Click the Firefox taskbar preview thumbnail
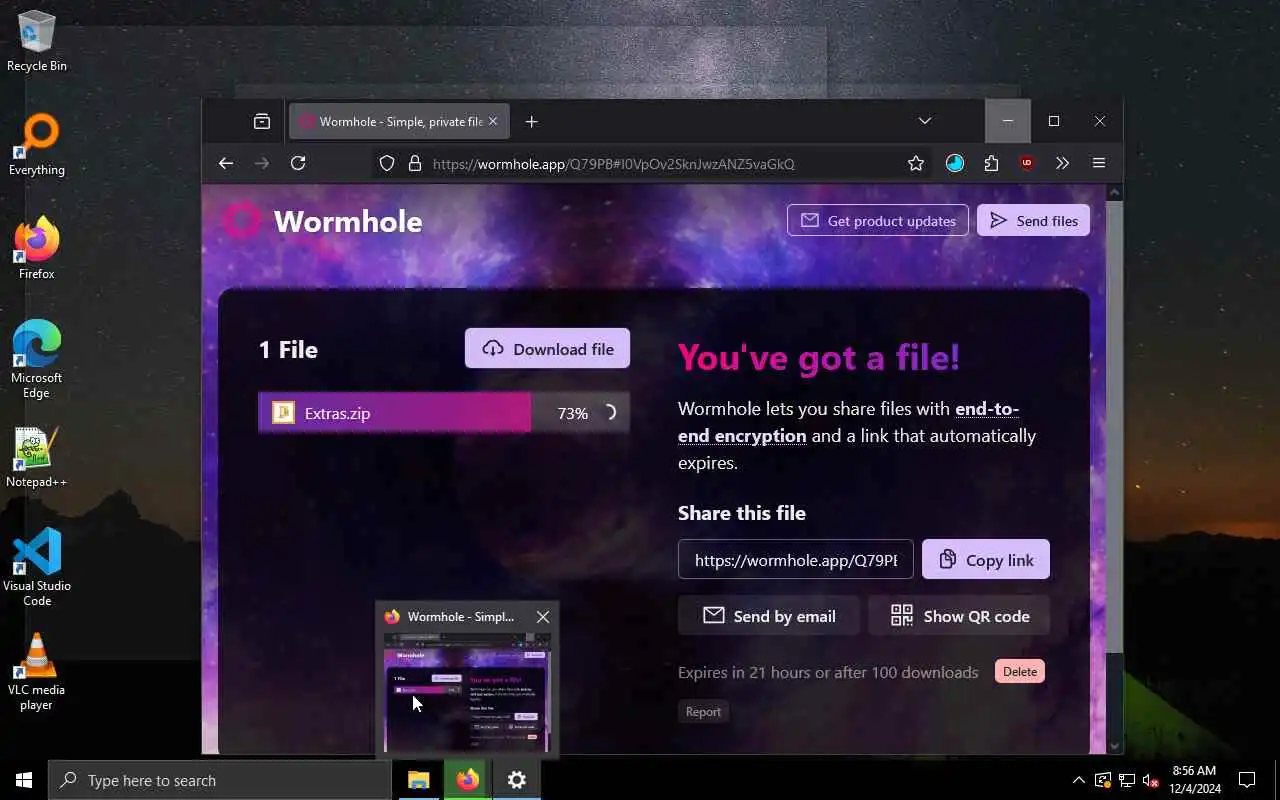The height and width of the screenshot is (800, 1280). [467, 691]
